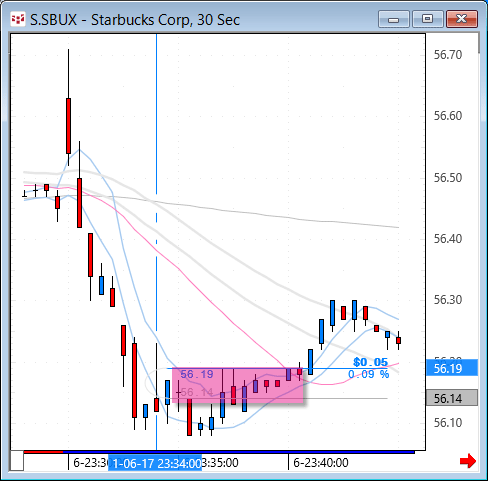488x481 pixels.
Task: Click the 6-23:40:00 time axis label
Action: 321,463
